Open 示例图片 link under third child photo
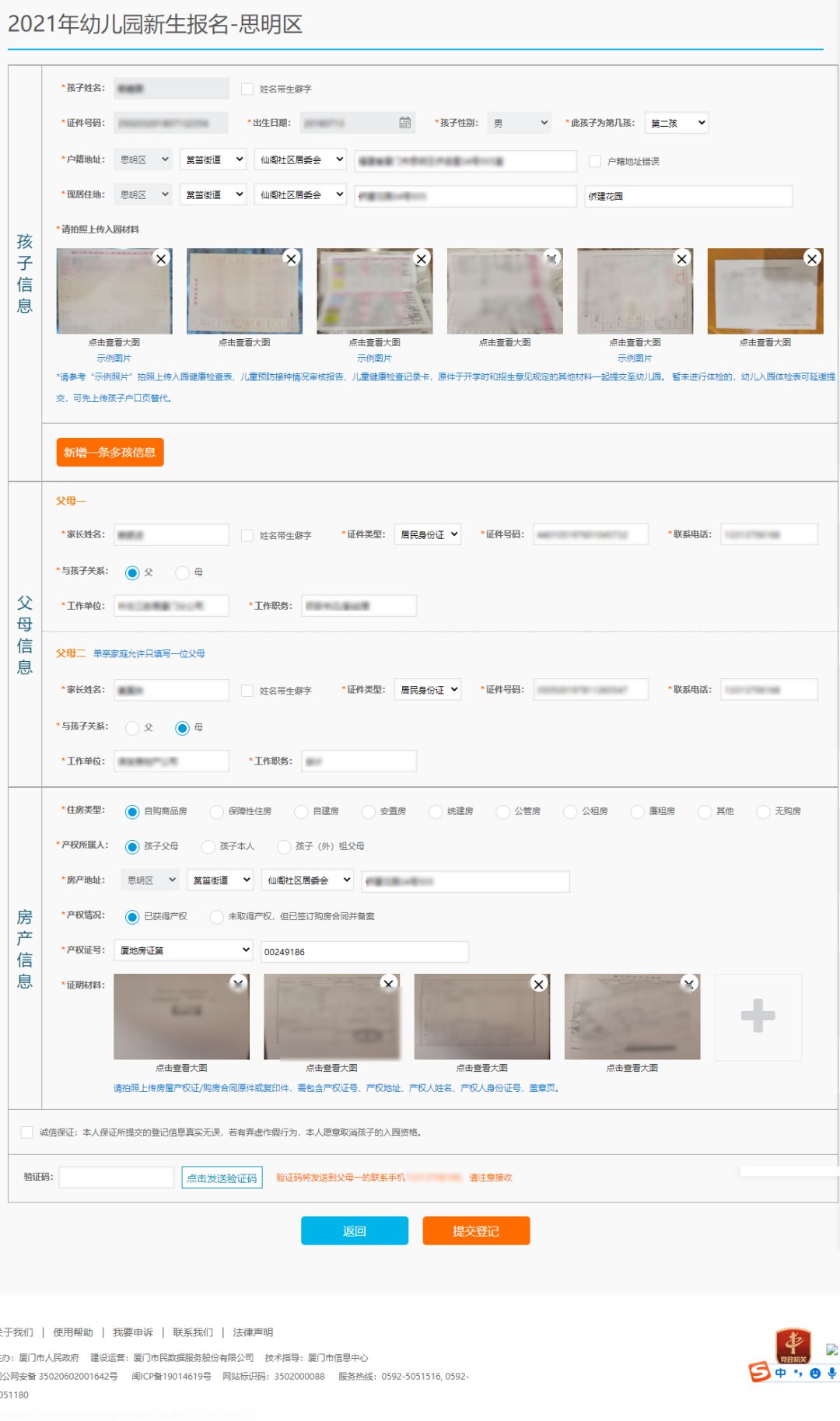Screen dimensions: 840x1421 coord(374,359)
